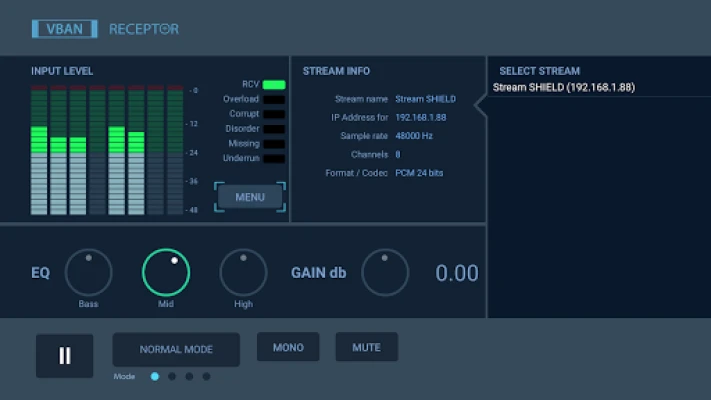
Task: Toggle MONO output
Action: pyautogui.click(x=288, y=347)
